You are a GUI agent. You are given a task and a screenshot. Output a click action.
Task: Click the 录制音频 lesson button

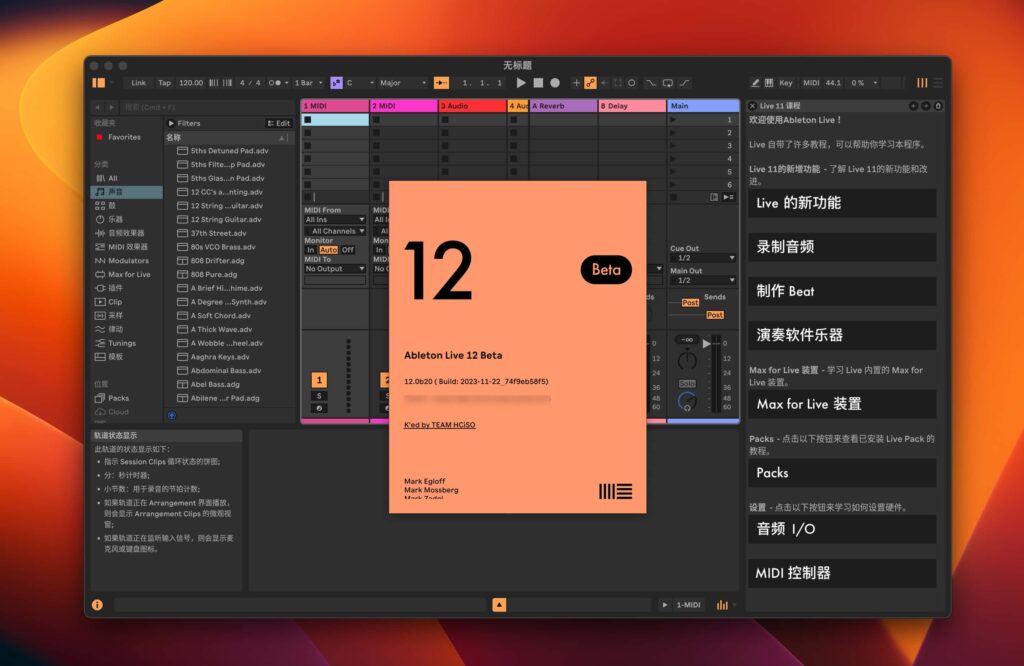tap(841, 247)
